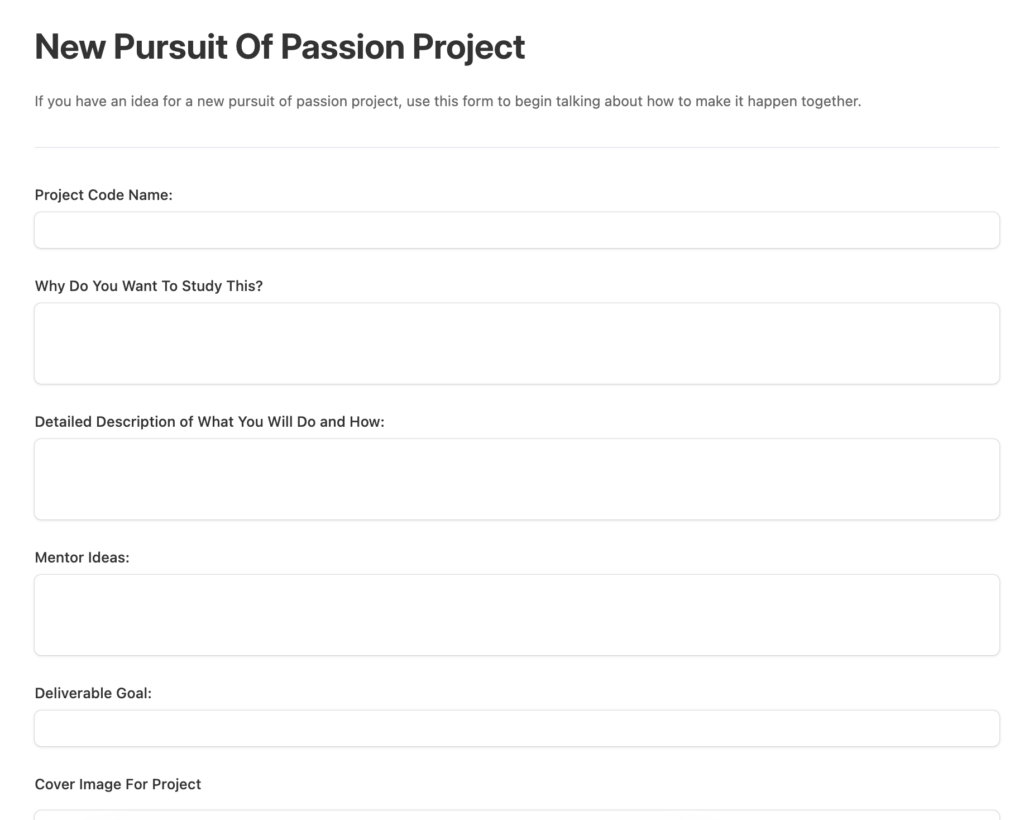This screenshot has height=820, width=1024.
Task: Click the 'Cover Image For Project' label
Action: click(118, 784)
